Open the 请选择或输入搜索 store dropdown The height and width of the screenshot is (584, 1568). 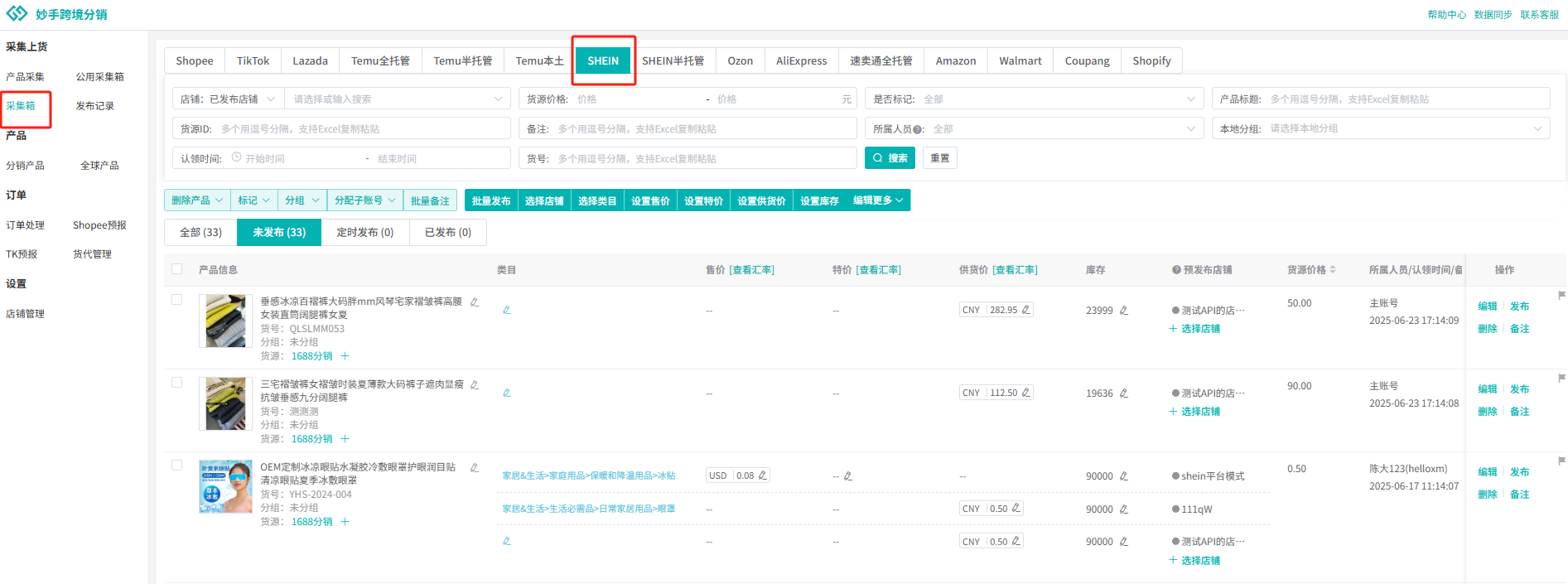(x=397, y=99)
